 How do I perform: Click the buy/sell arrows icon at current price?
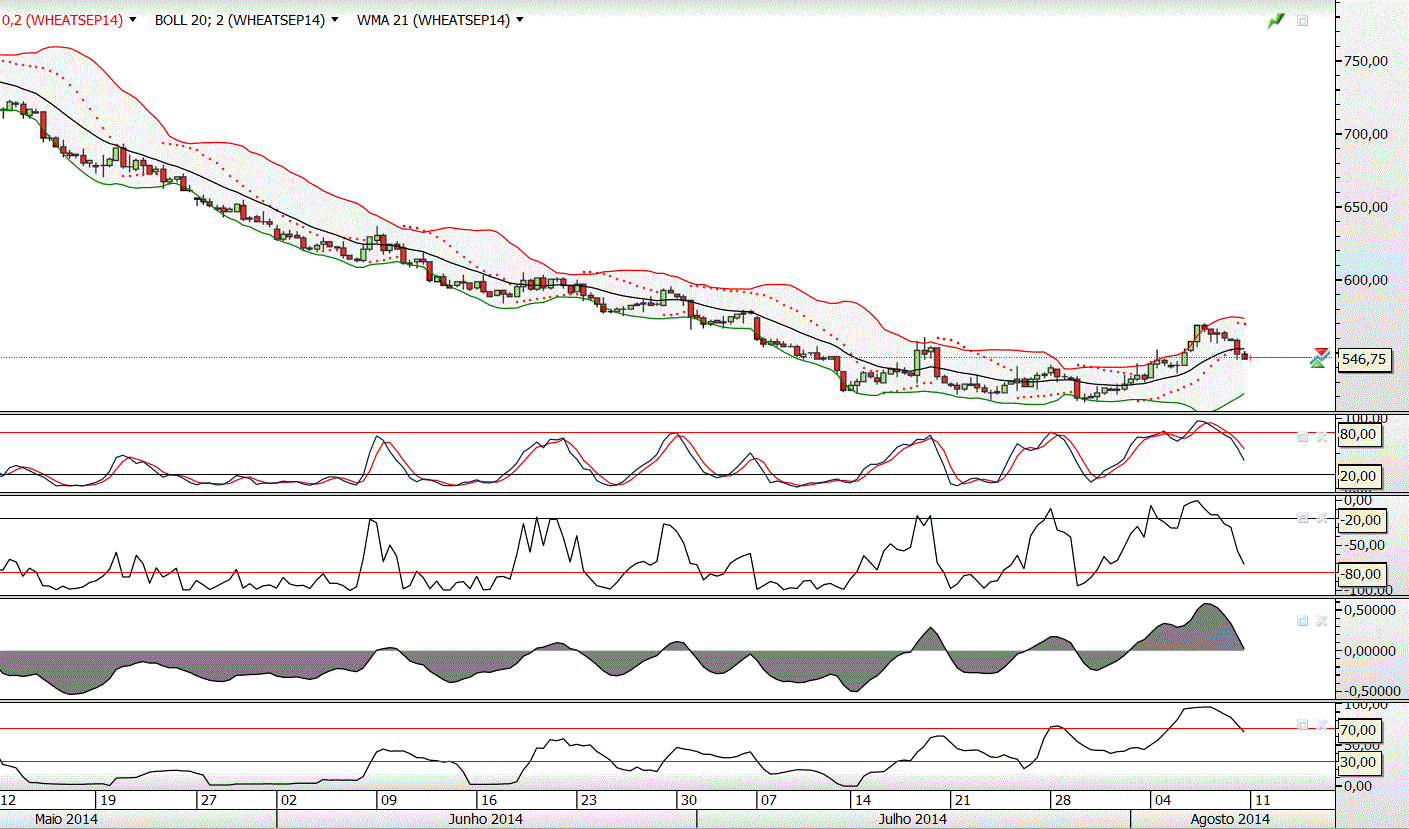point(1320,357)
